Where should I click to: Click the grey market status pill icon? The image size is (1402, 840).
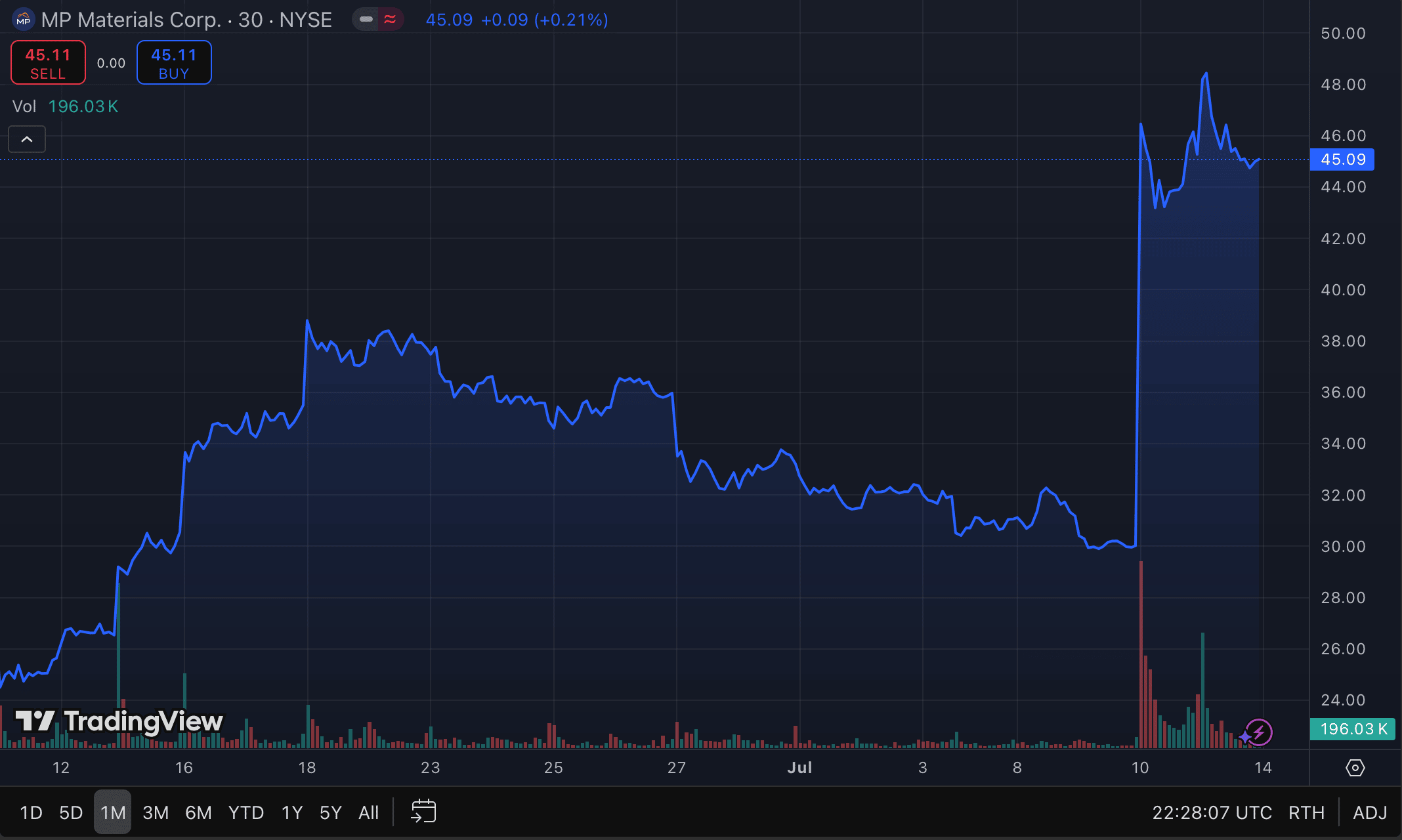point(366,20)
